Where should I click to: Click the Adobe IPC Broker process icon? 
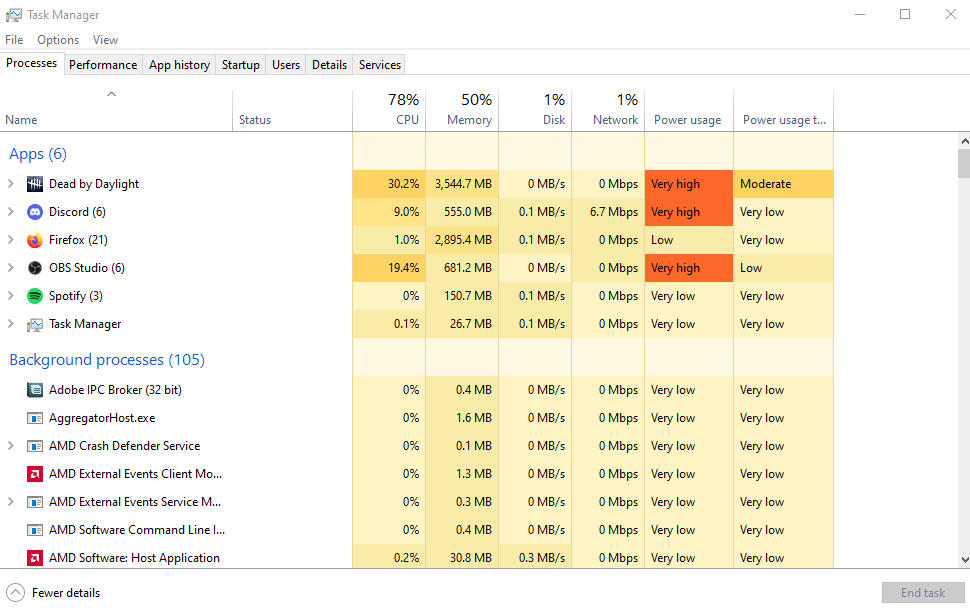[x=35, y=390]
